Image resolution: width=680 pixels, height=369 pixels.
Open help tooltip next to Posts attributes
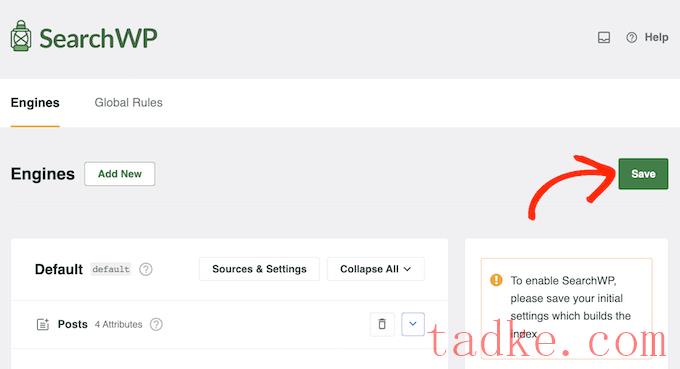156,324
